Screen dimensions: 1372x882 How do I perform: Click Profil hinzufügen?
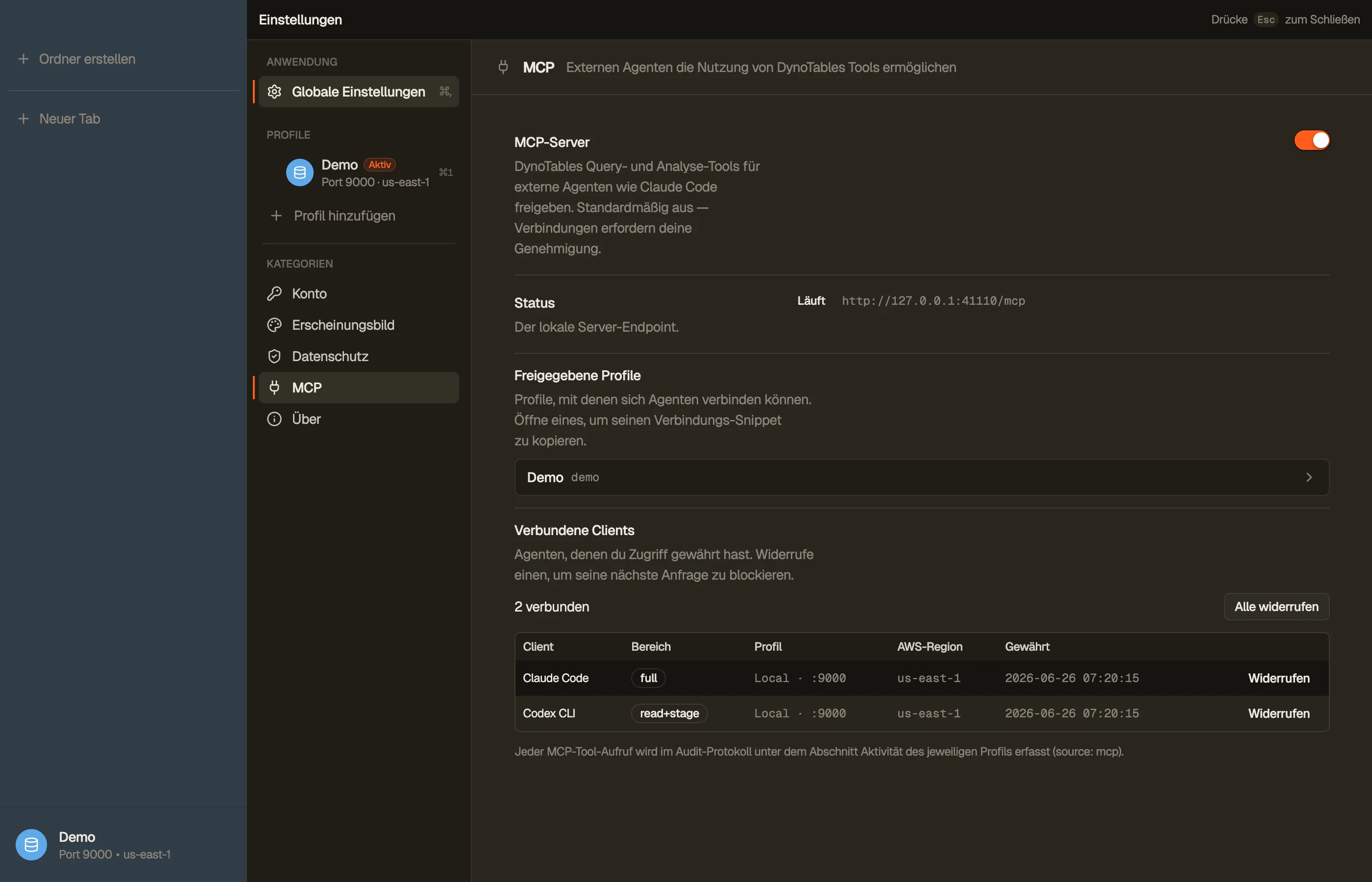(344, 216)
